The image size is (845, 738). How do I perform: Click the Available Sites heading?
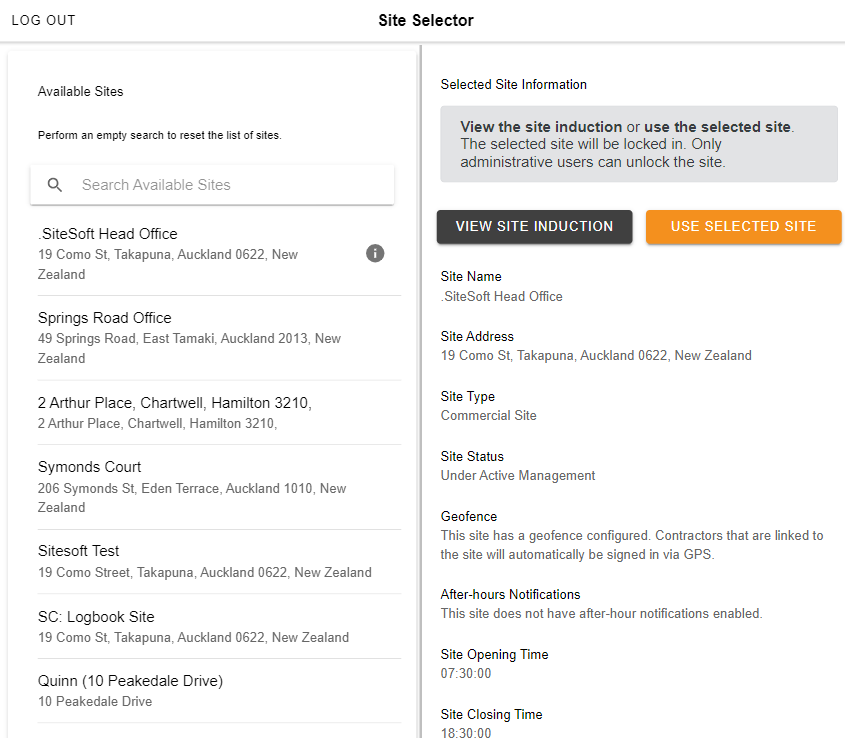81,92
